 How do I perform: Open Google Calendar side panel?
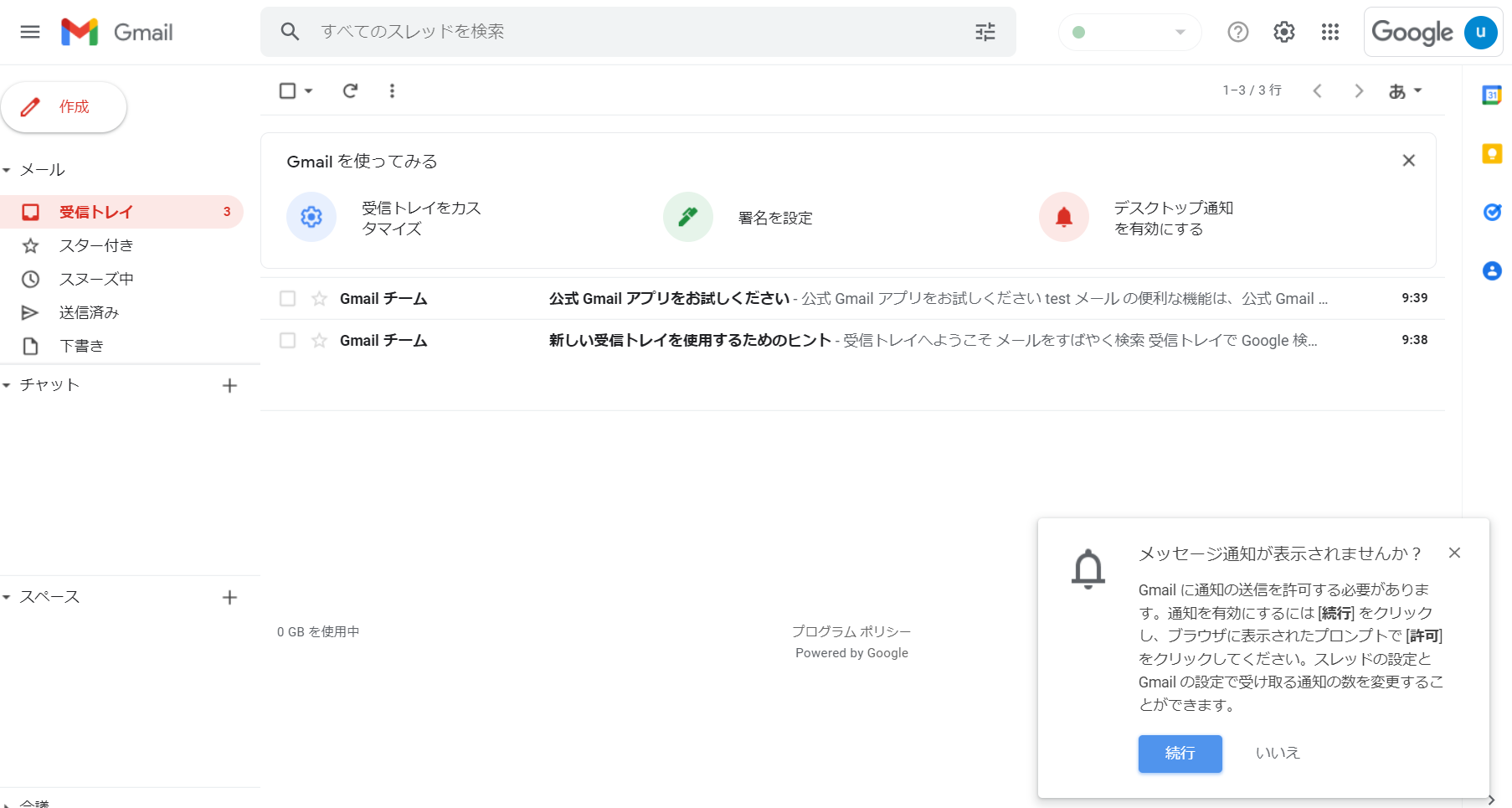(1492, 95)
